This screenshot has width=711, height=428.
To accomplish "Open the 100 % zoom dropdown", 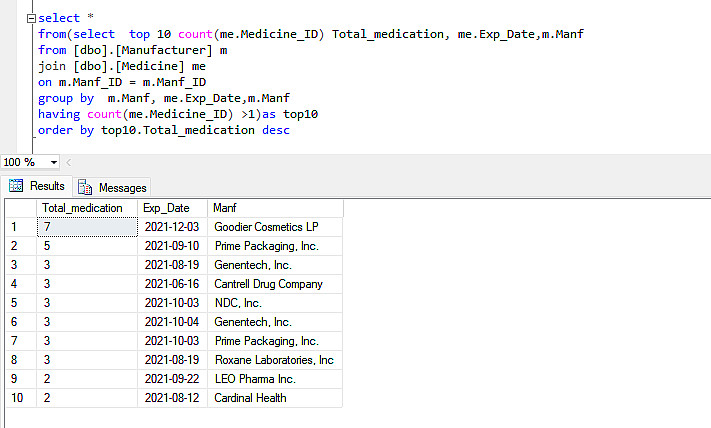I will pyautogui.click(x=54, y=162).
